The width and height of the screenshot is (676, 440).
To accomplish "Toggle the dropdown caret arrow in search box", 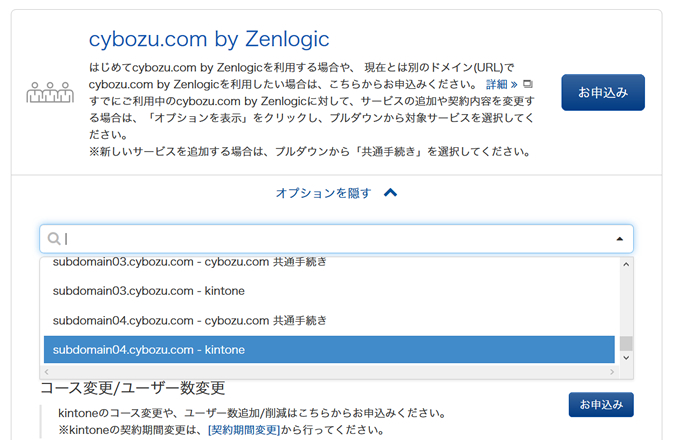I will (619, 239).
